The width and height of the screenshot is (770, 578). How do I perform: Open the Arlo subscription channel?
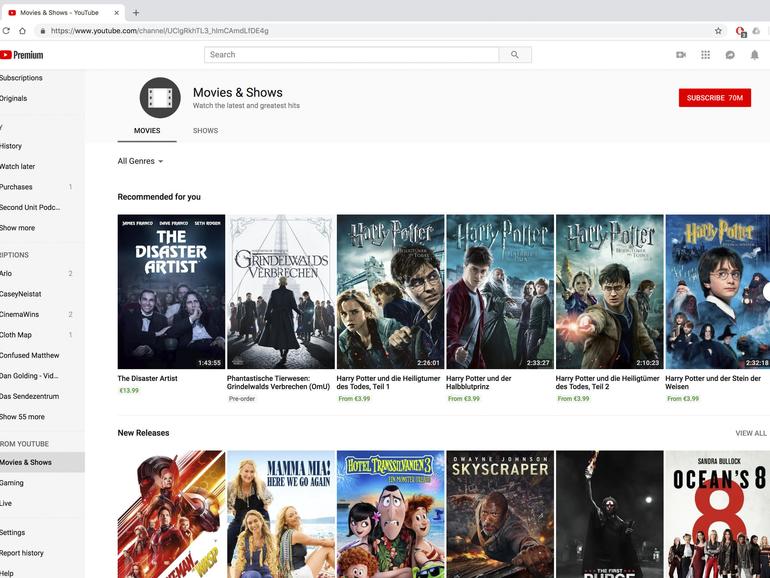point(6,274)
